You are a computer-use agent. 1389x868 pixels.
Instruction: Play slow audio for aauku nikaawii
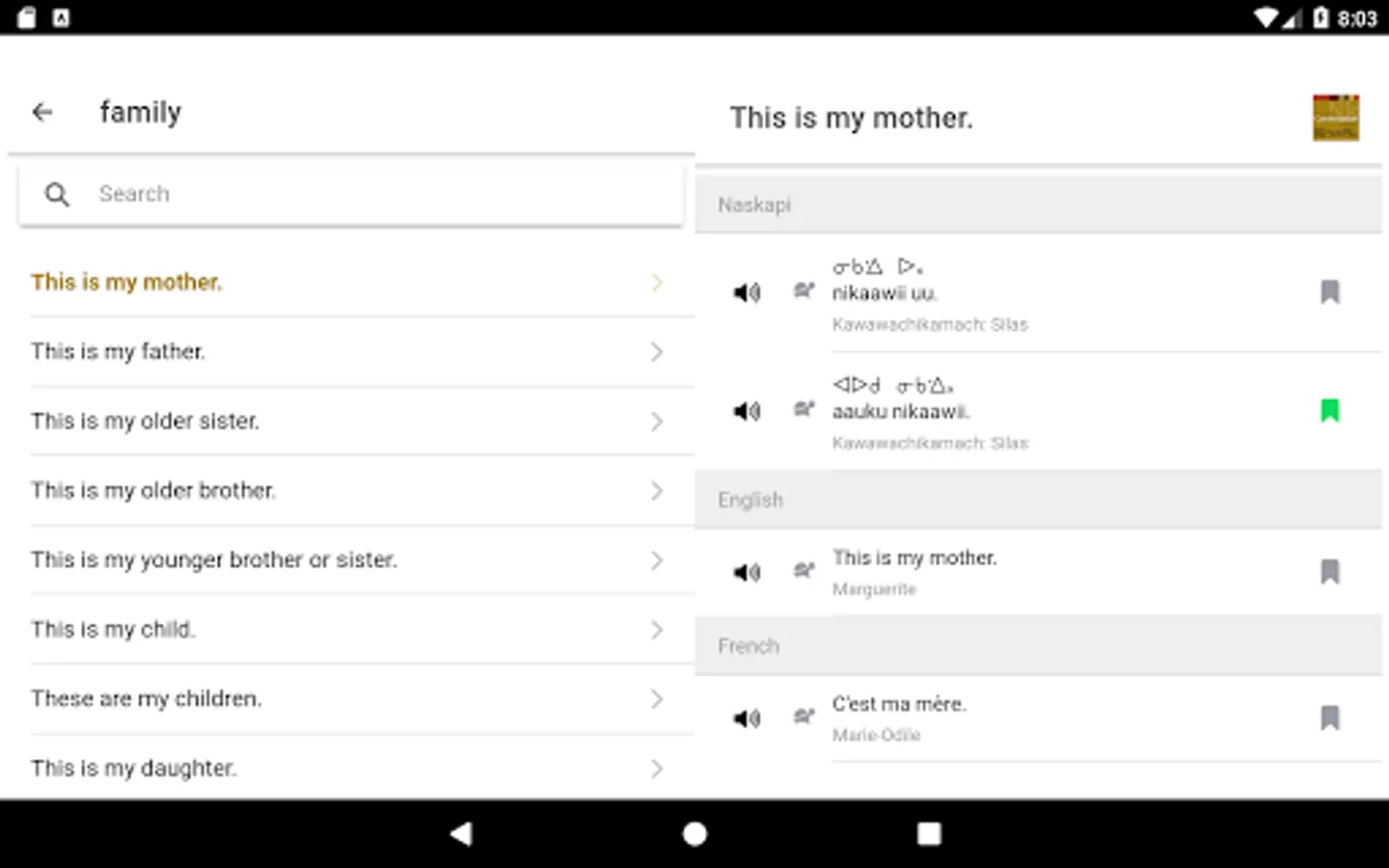click(803, 409)
